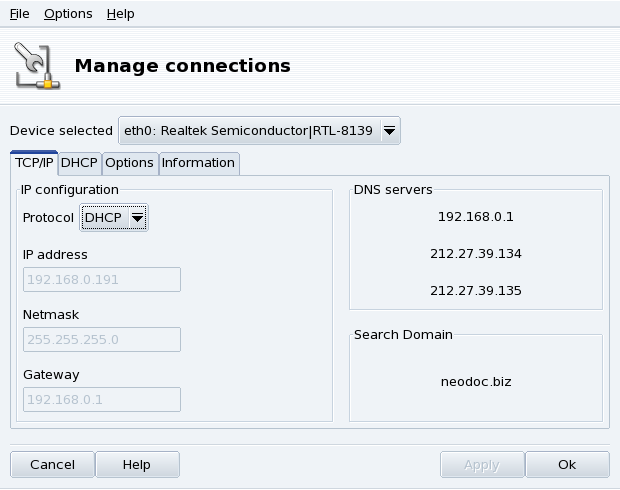The width and height of the screenshot is (620, 490).
Task: Open the File menu
Action: [x=19, y=14]
